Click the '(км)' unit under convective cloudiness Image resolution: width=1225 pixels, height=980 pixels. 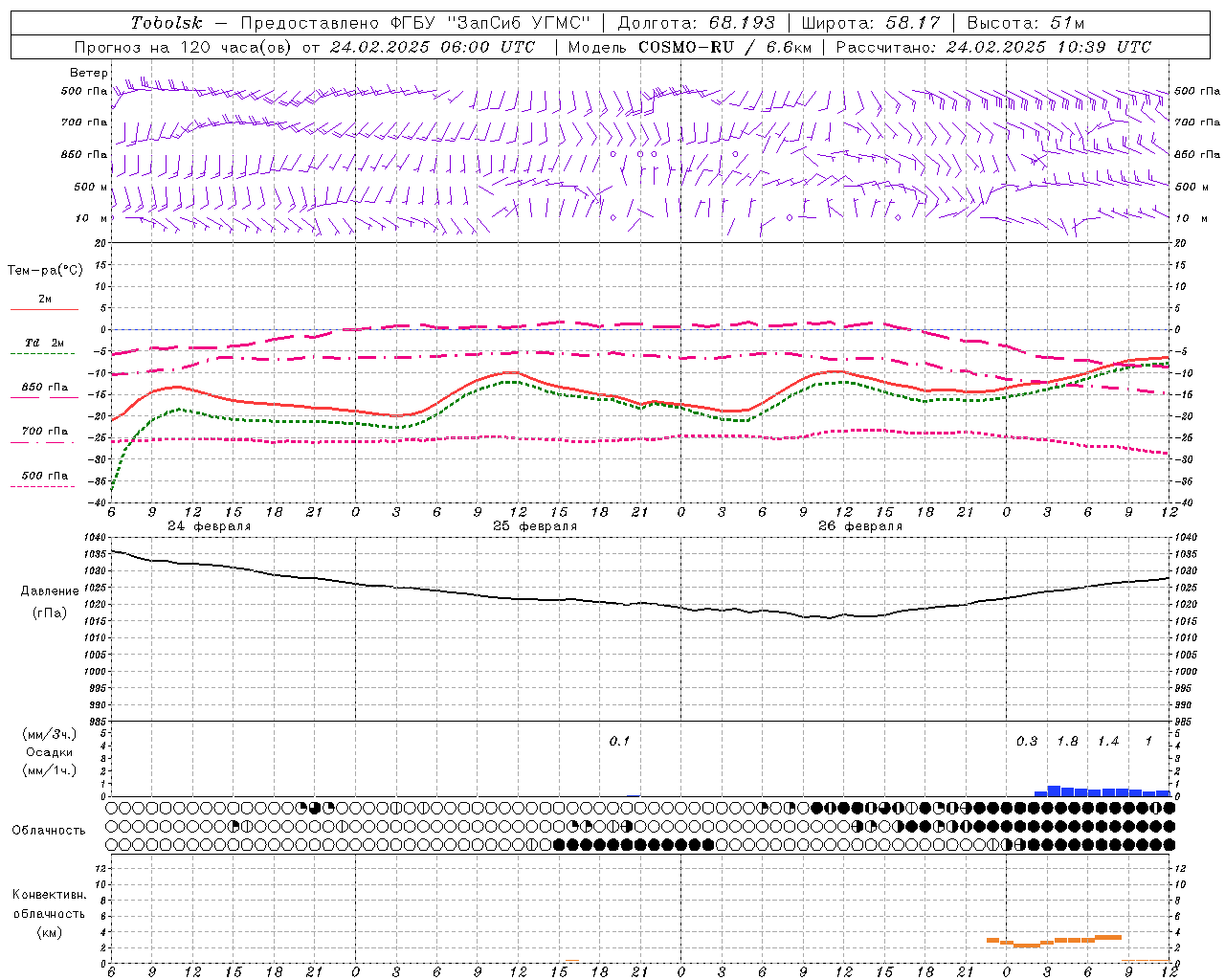(49, 932)
